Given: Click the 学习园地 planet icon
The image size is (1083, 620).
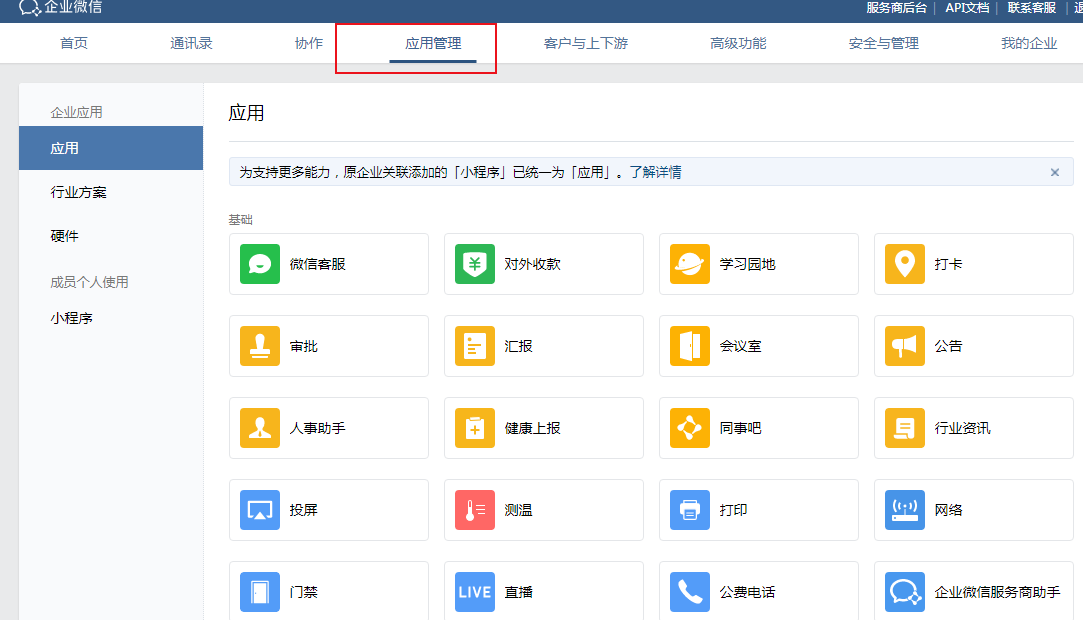Looking at the screenshot, I should click(689, 264).
